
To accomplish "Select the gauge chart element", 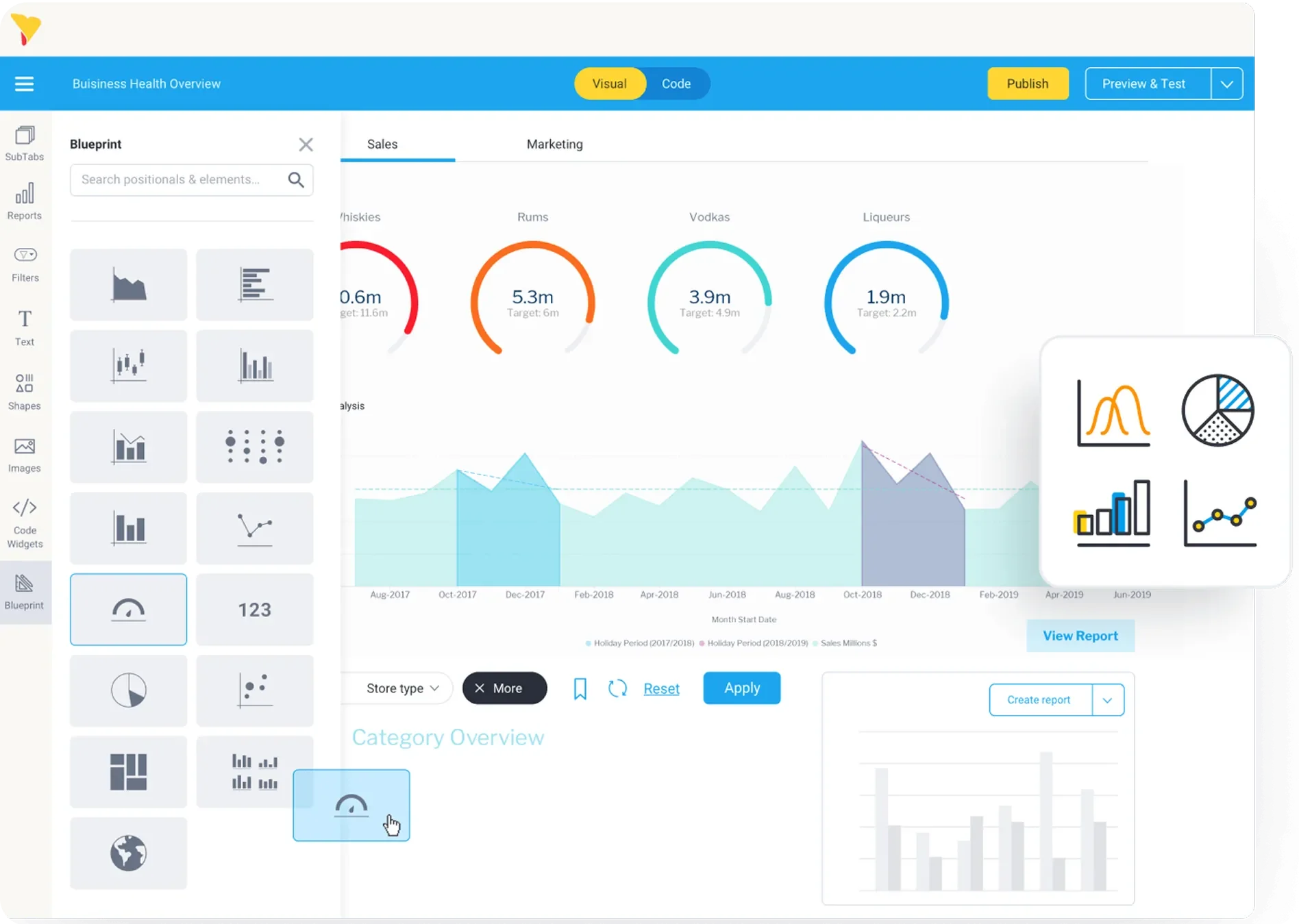I will 128,609.
